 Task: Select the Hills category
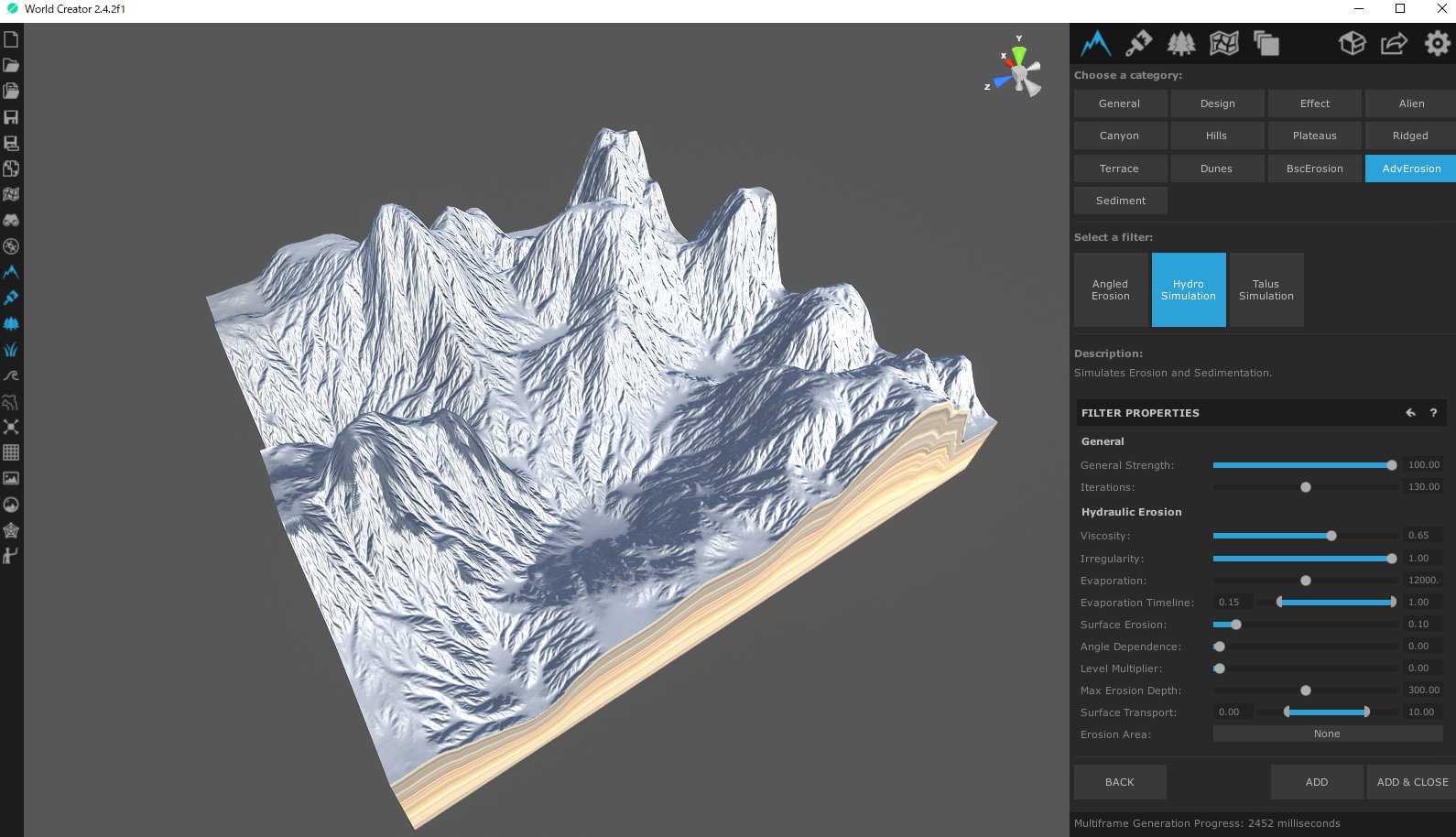pos(1217,136)
